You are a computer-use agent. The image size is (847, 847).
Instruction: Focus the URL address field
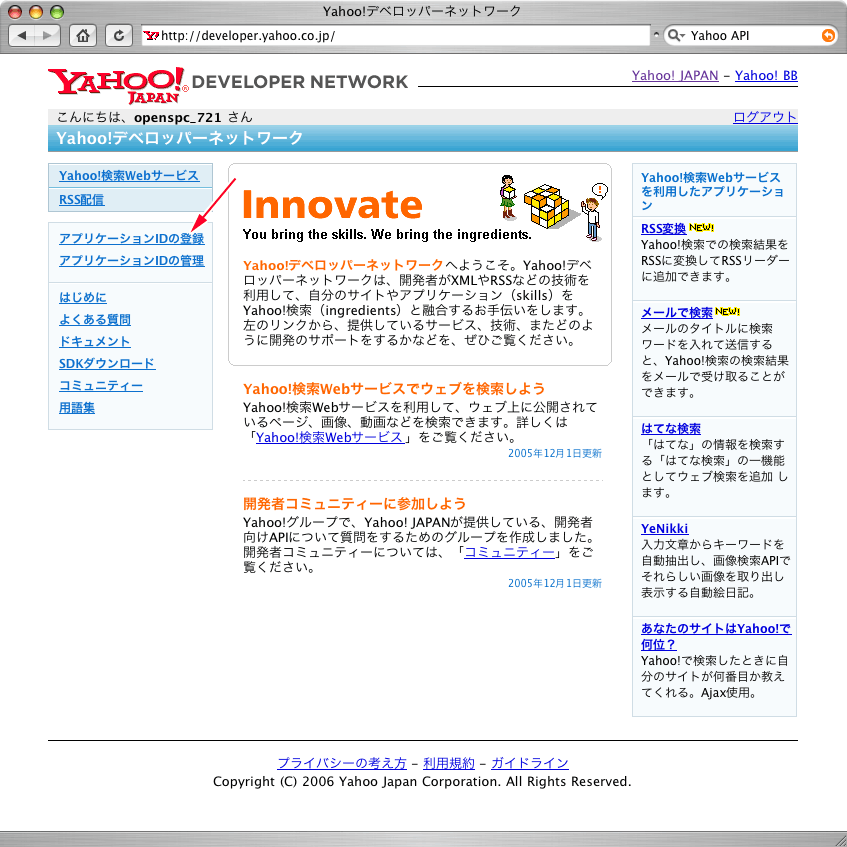pyautogui.click(x=396, y=36)
